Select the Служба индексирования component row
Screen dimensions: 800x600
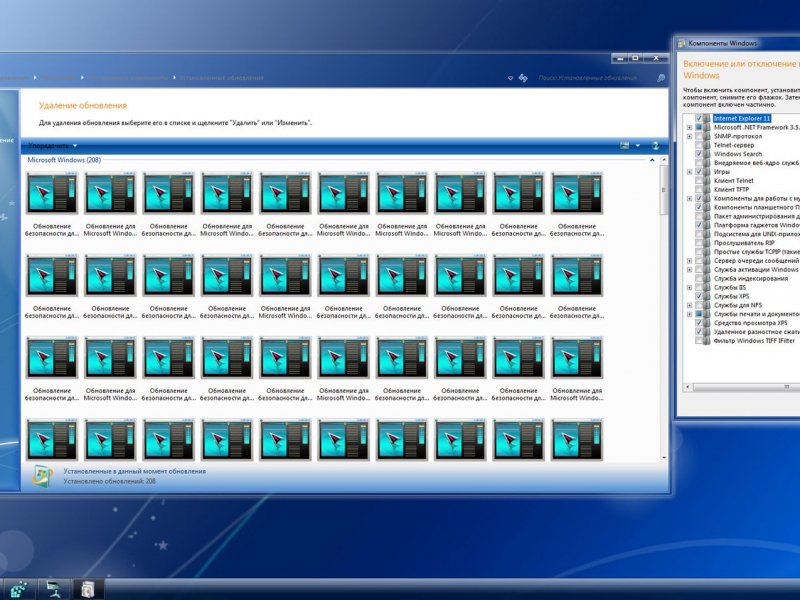(x=751, y=279)
